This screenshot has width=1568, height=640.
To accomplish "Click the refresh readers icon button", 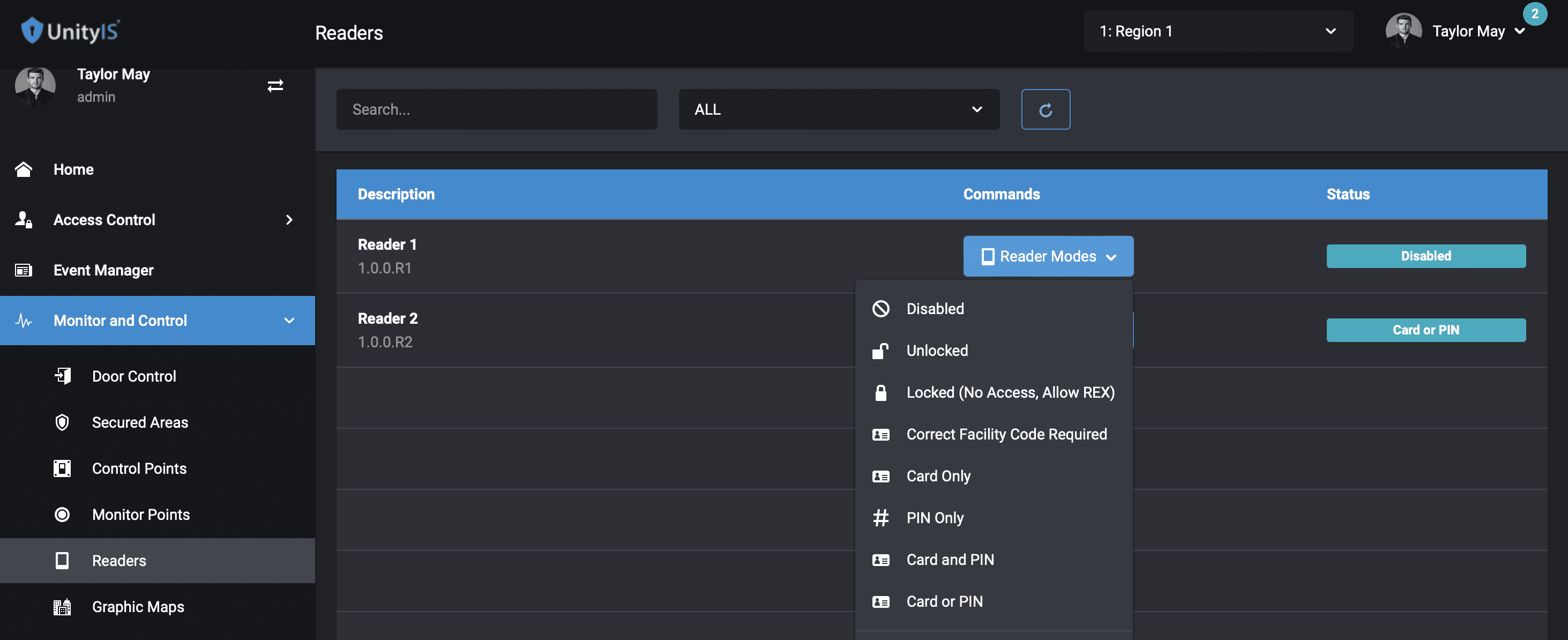I will tap(1045, 109).
